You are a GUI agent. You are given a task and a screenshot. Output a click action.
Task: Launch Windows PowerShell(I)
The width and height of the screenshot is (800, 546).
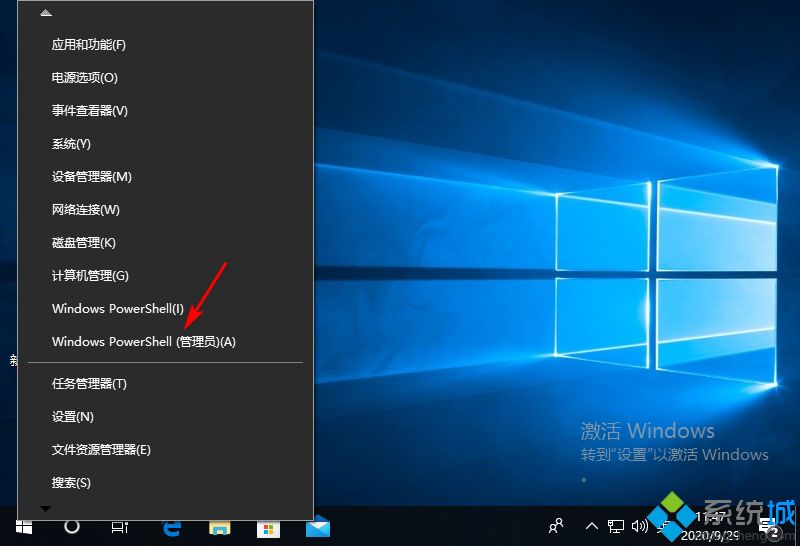click(x=165, y=309)
